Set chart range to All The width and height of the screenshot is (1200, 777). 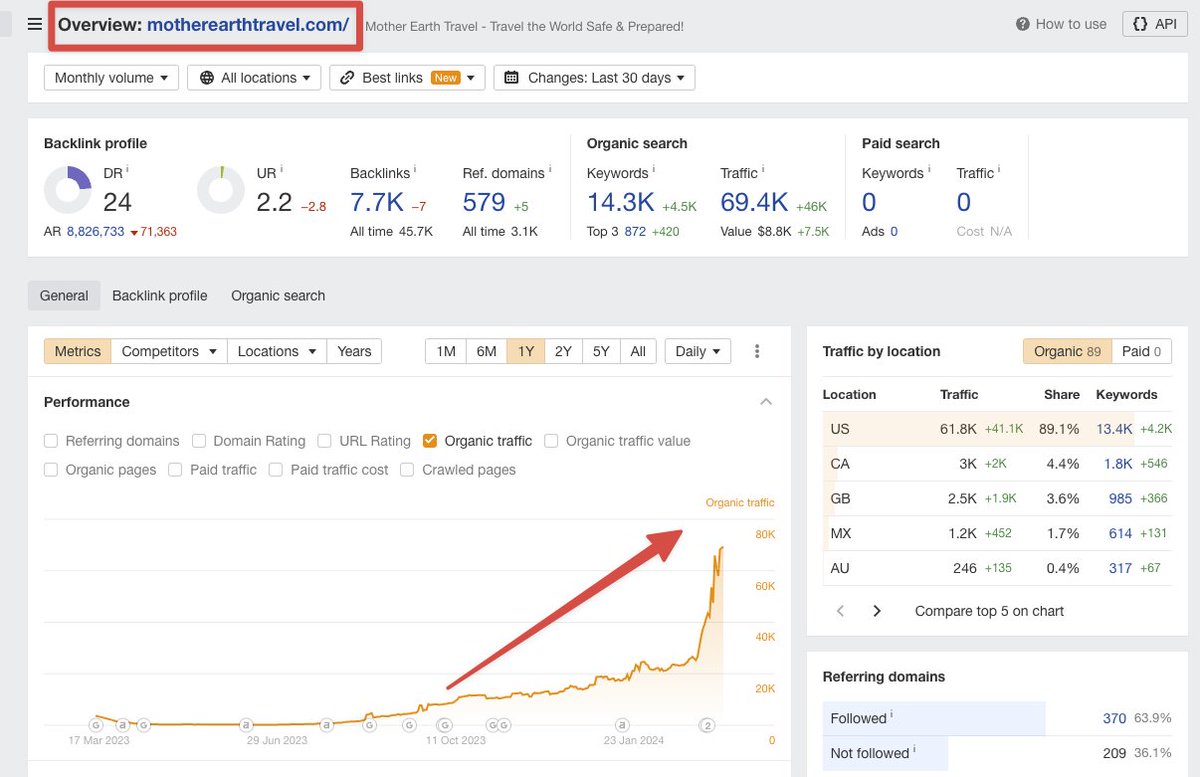click(x=638, y=351)
